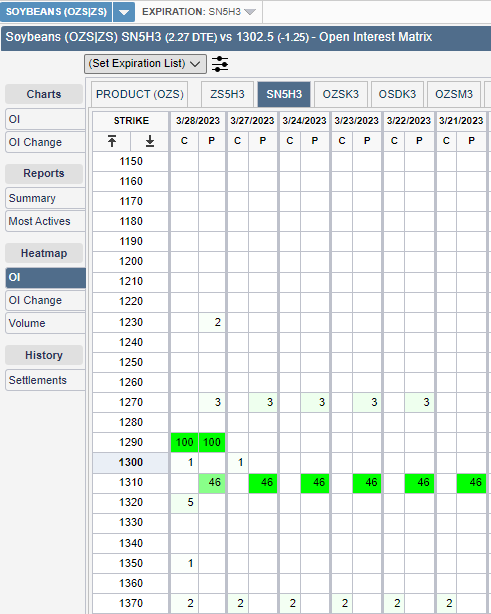Click the 46 put cell for 3/28/2023

click(x=212, y=482)
